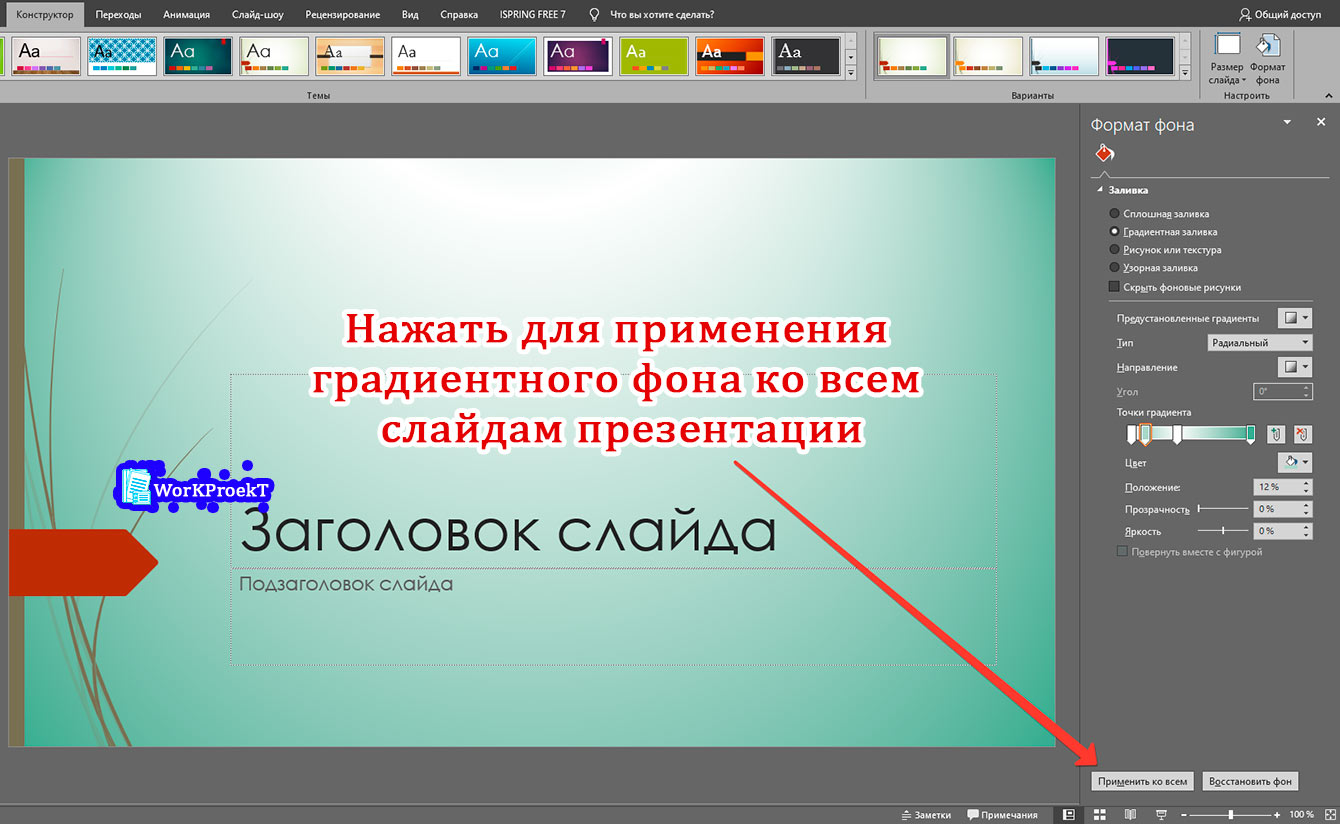Click the Прозрачность slider track
Viewport: 1340px width, 824px height.
(x=1222, y=509)
